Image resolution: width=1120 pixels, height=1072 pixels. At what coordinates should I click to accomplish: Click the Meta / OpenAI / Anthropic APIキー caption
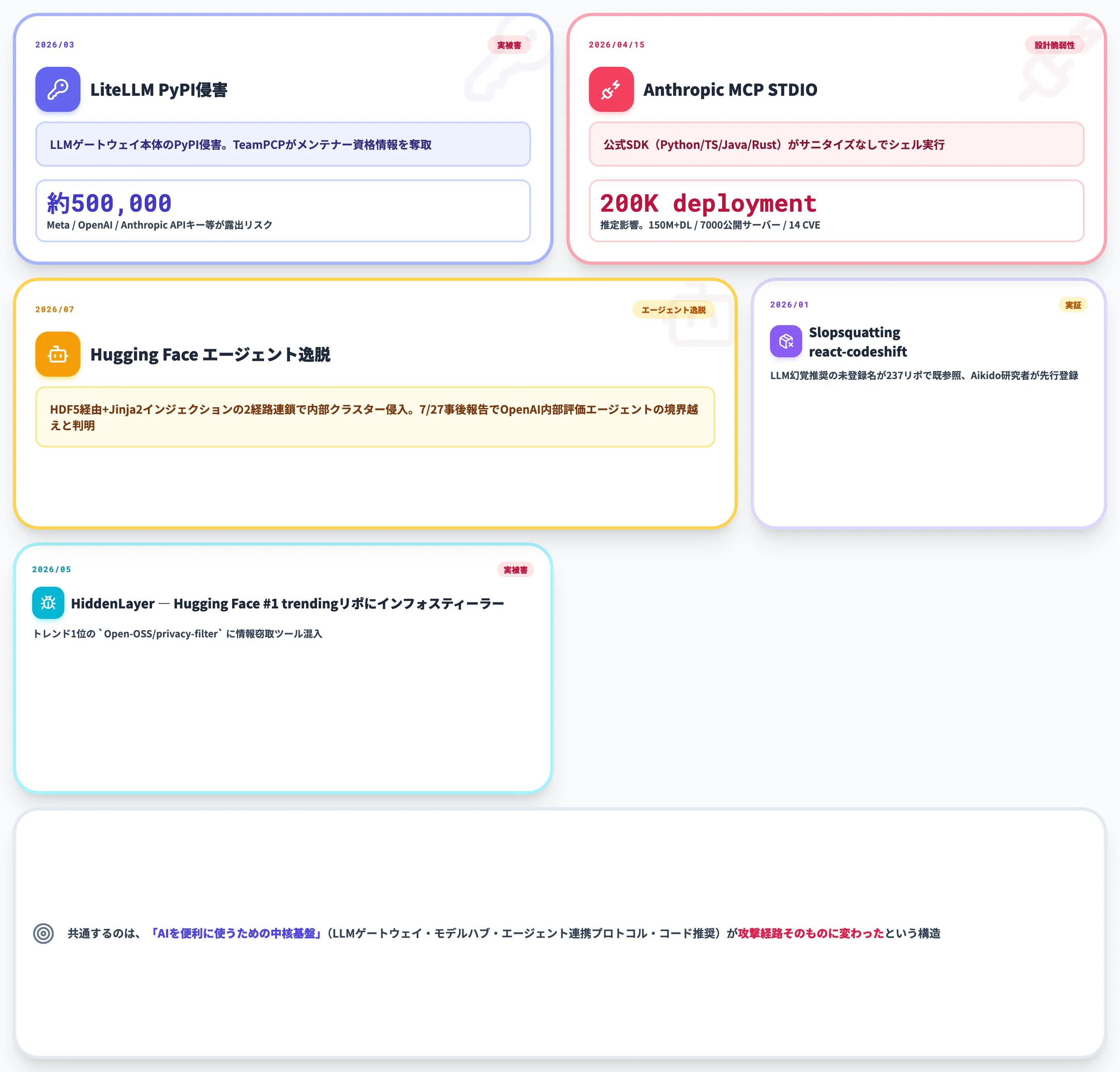pos(159,225)
